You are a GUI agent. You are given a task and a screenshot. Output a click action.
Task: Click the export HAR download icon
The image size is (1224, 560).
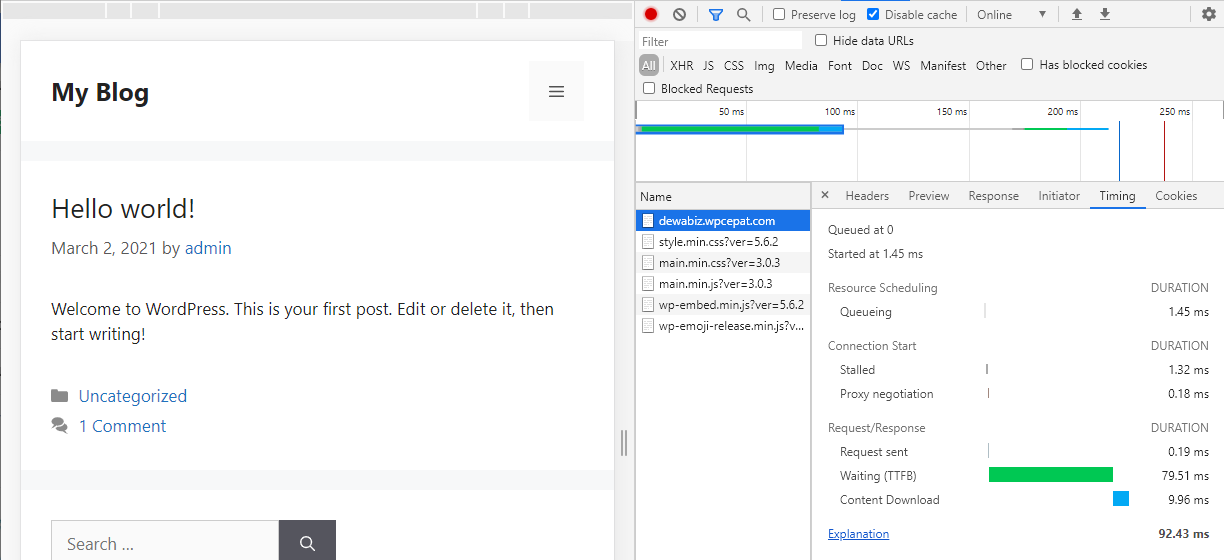coord(1105,15)
